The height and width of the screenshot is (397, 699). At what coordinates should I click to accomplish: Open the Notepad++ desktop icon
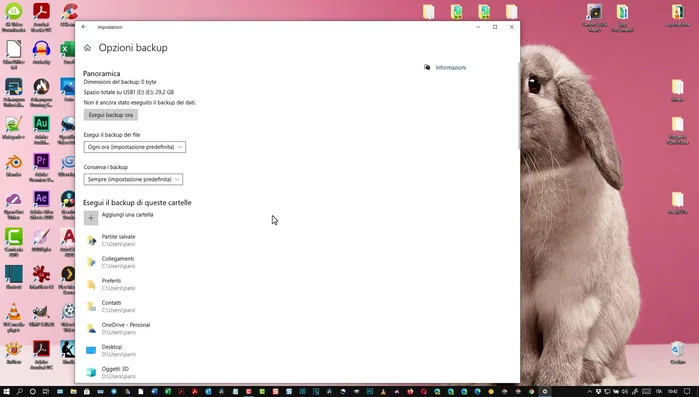point(14,128)
